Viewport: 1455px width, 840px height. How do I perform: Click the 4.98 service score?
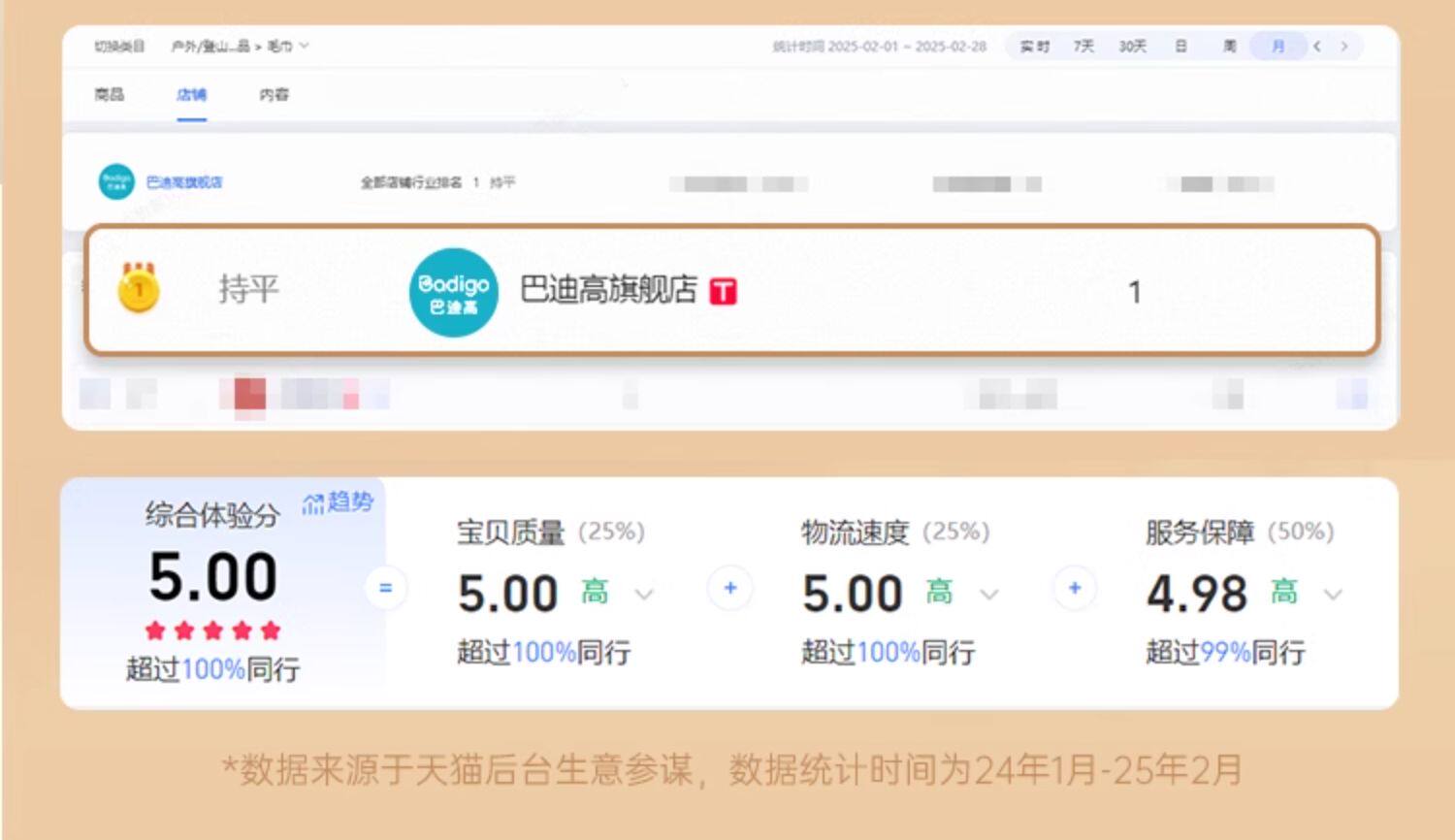click(x=1197, y=593)
